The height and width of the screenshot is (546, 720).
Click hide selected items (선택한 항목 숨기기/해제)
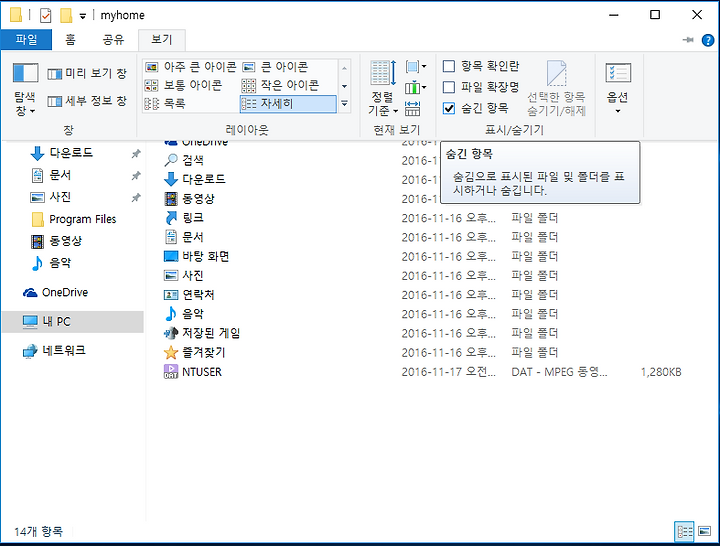tap(556, 88)
